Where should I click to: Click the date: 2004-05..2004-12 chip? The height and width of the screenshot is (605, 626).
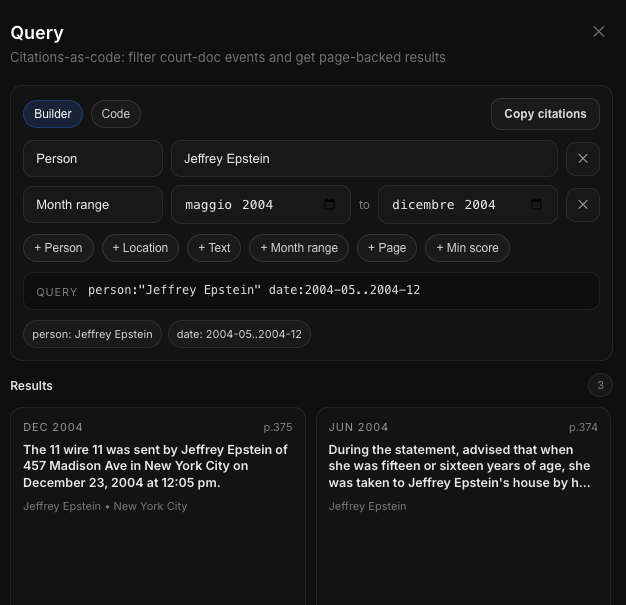[x=239, y=334]
